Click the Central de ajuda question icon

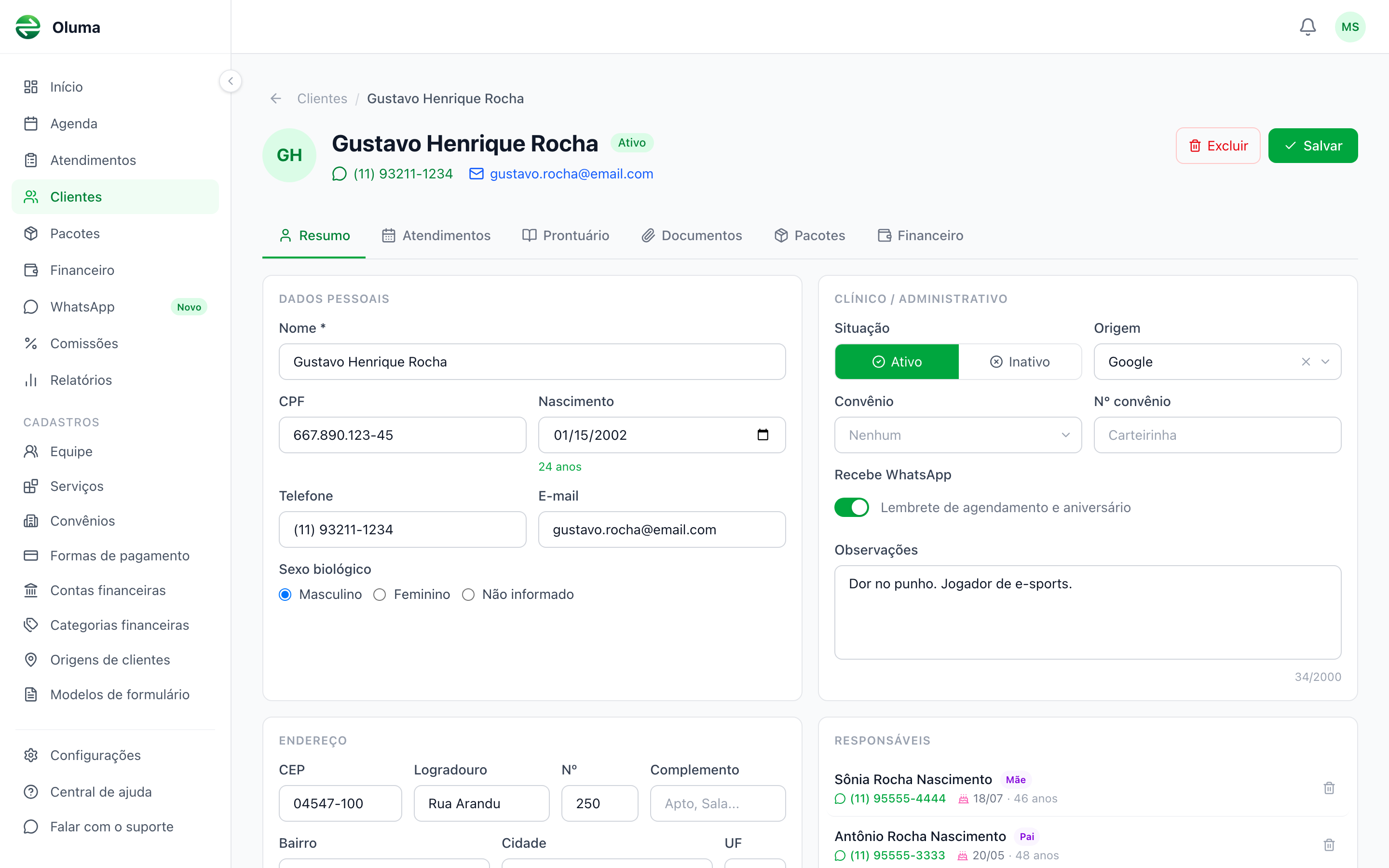[31, 792]
